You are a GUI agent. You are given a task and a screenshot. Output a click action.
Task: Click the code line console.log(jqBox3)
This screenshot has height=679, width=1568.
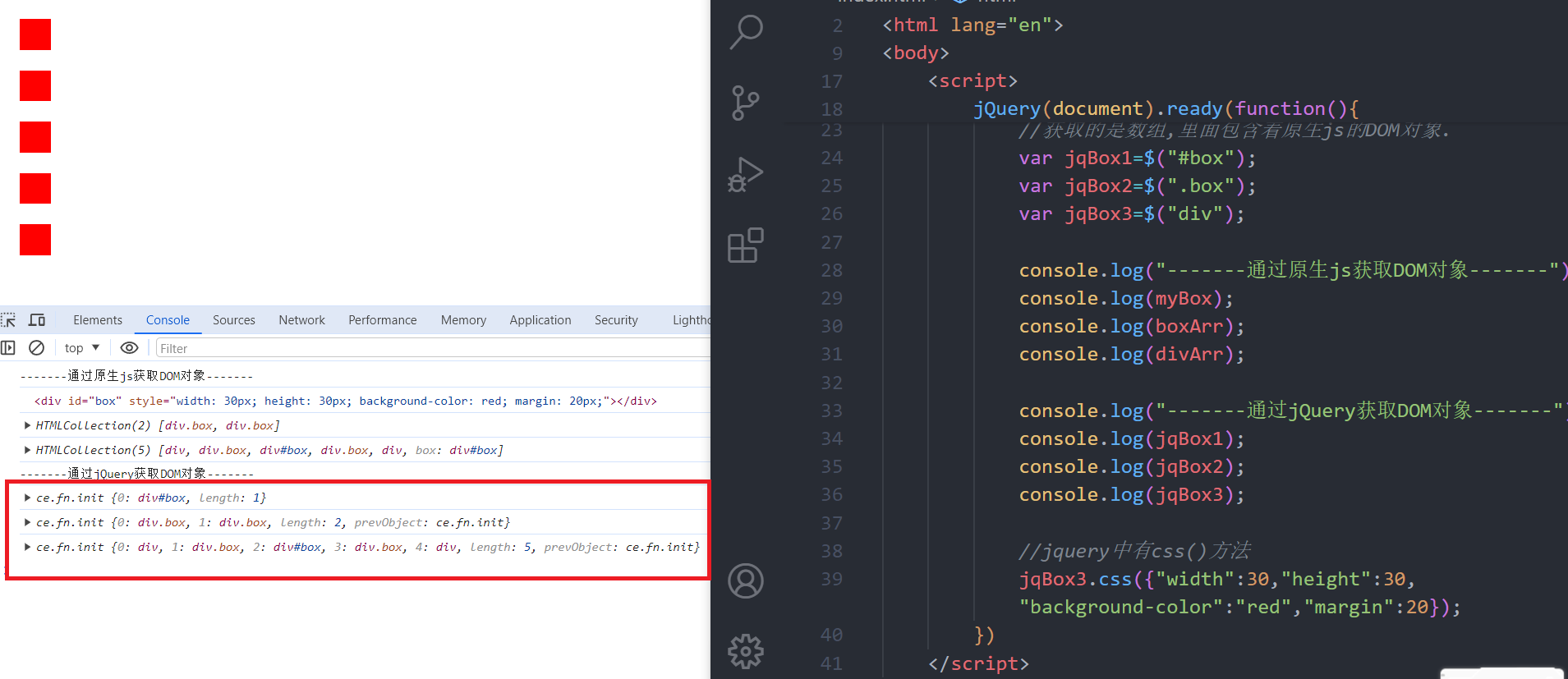[x=1132, y=495]
